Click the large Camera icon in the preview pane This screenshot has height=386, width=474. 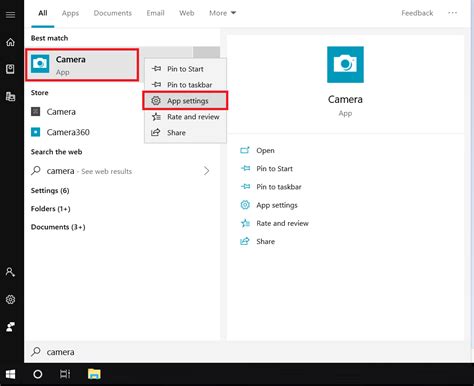[x=345, y=65]
